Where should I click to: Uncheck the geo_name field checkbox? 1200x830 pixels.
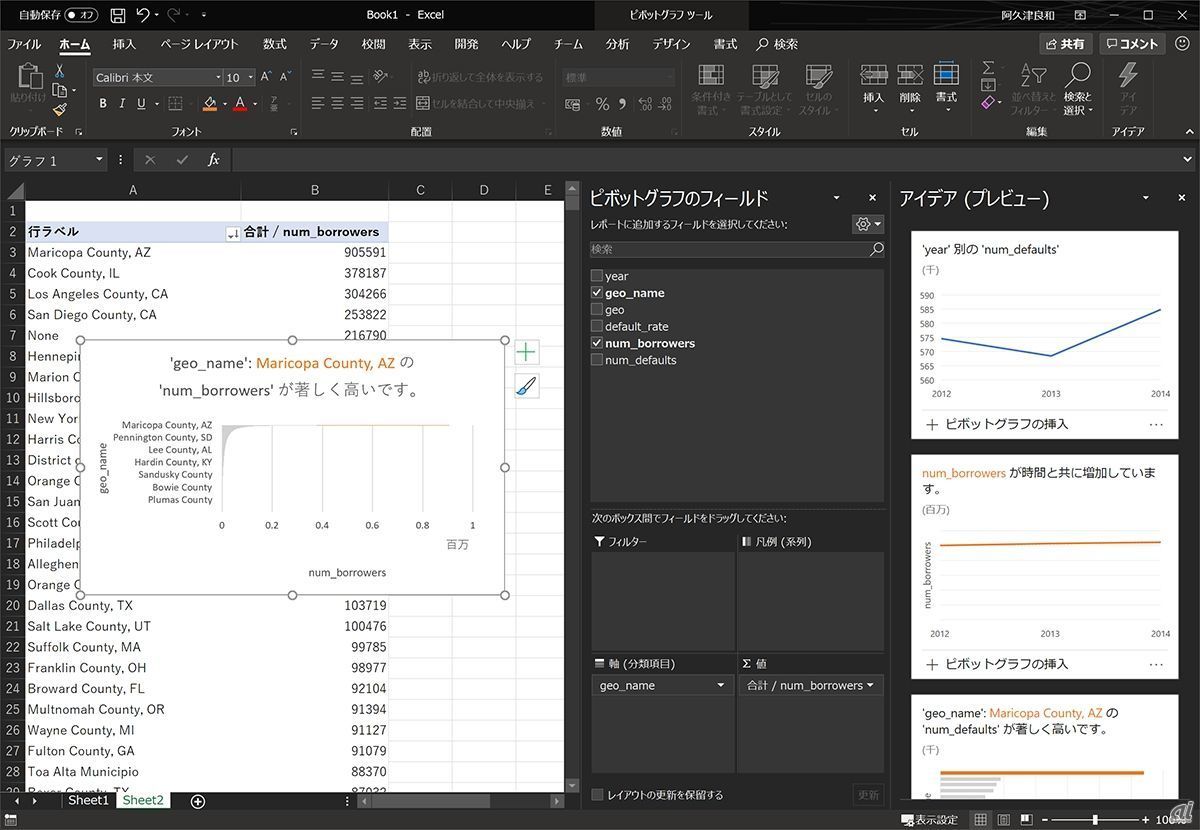pos(597,293)
